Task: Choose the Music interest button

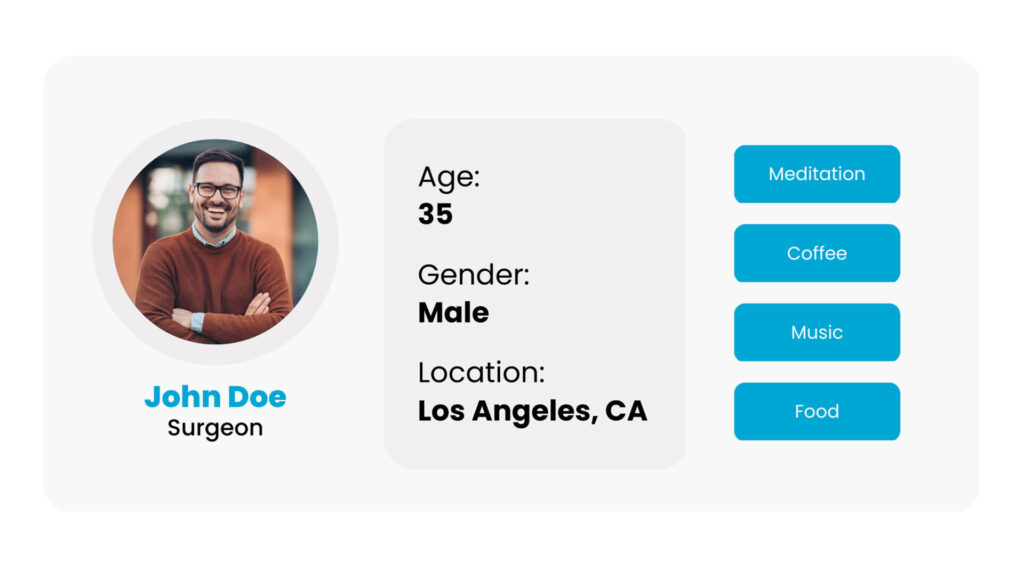Action: pos(816,332)
